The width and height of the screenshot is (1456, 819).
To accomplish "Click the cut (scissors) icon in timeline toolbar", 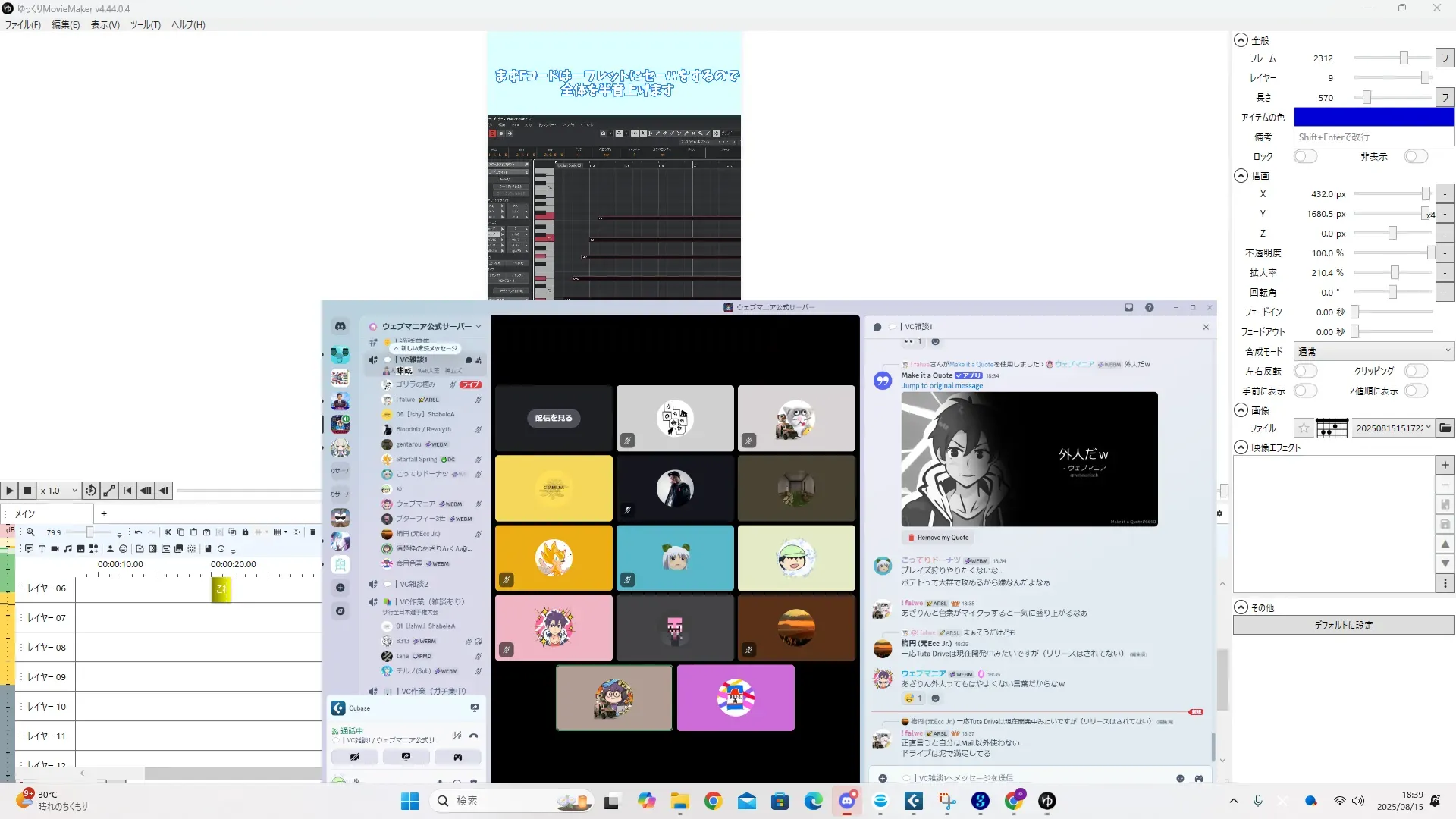I will (x=168, y=532).
